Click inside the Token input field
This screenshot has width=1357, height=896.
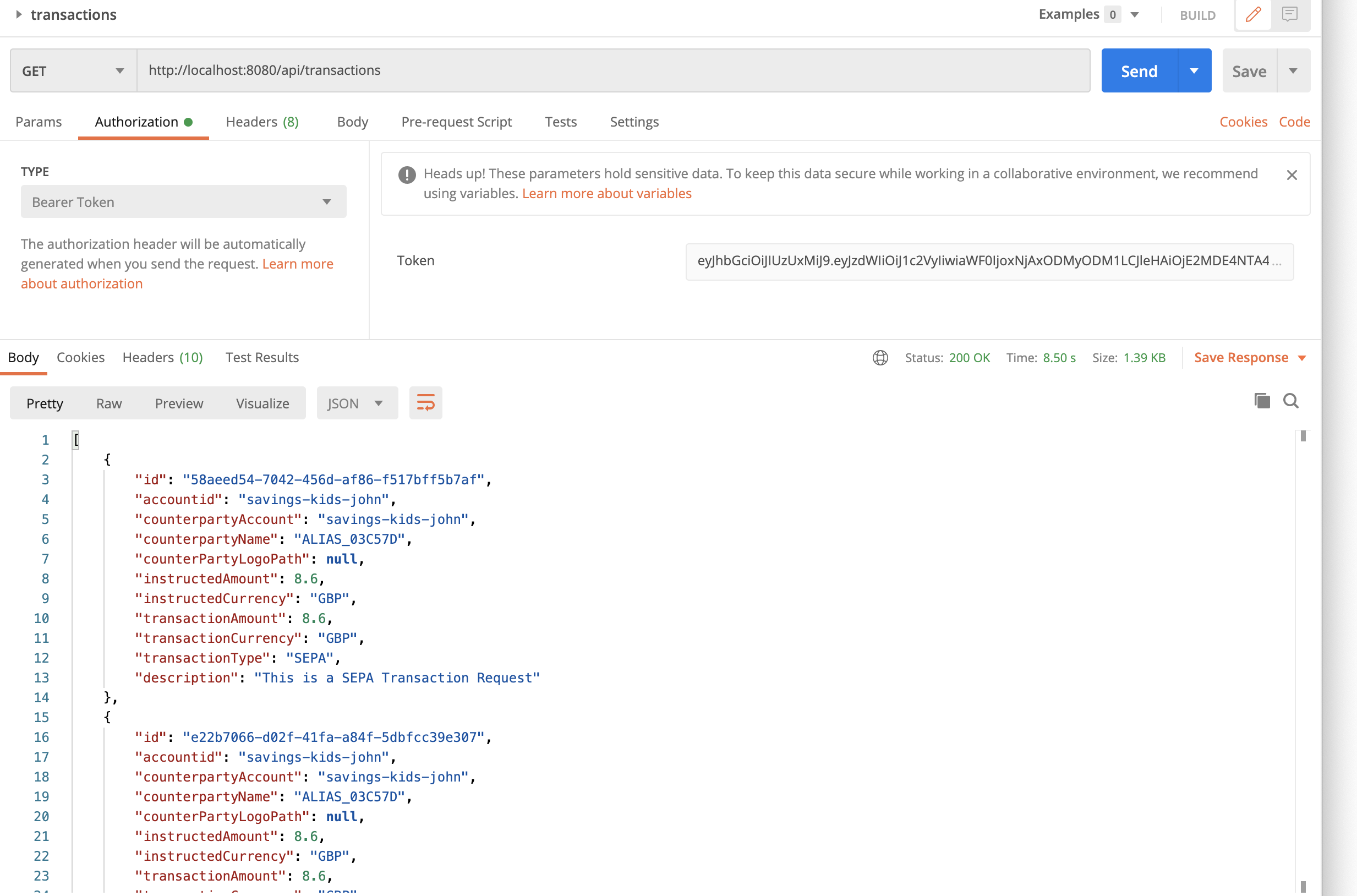tap(988, 262)
